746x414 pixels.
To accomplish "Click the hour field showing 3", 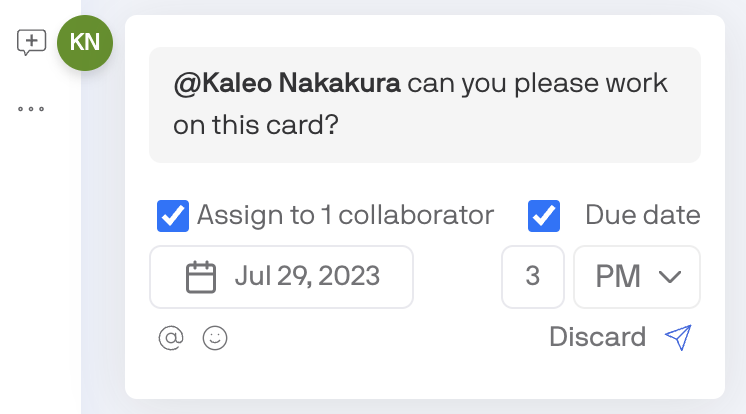I will (532, 277).
